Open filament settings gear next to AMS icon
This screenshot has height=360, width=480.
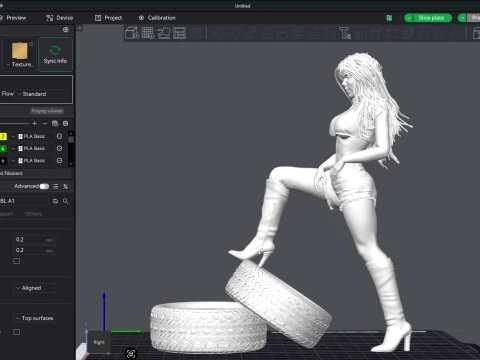(66, 123)
